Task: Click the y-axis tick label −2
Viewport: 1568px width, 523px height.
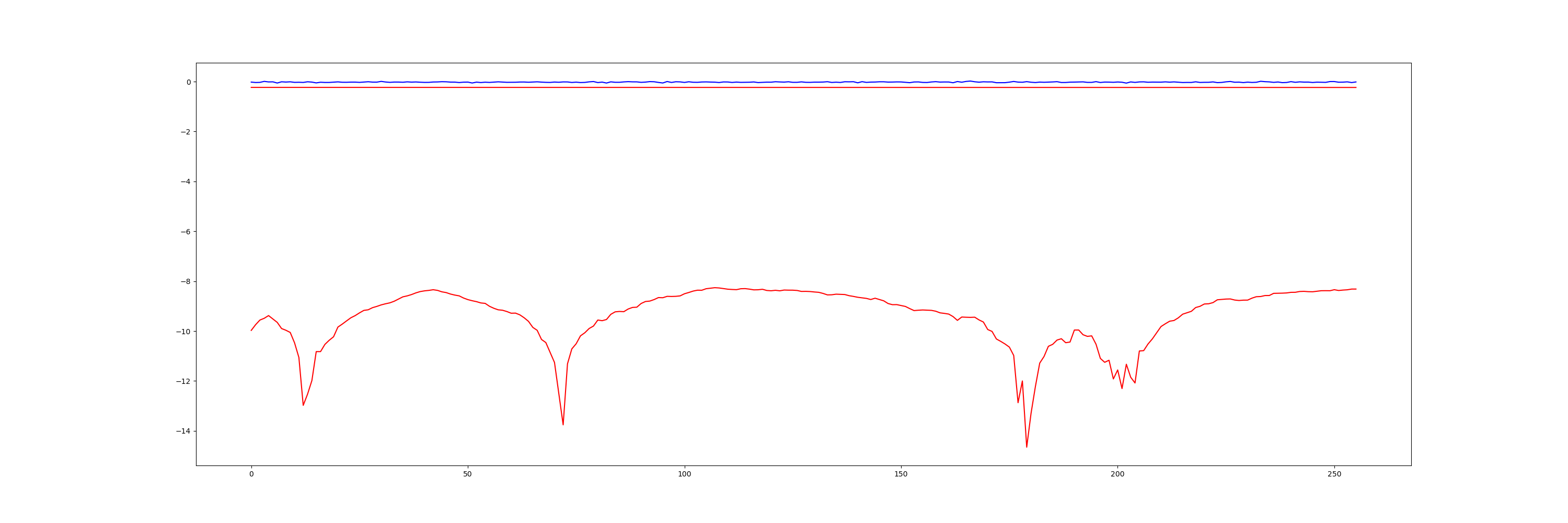Action: coord(185,132)
